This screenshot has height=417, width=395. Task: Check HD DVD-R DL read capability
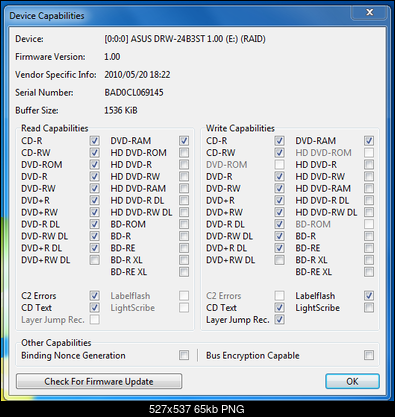tap(184, 200)
